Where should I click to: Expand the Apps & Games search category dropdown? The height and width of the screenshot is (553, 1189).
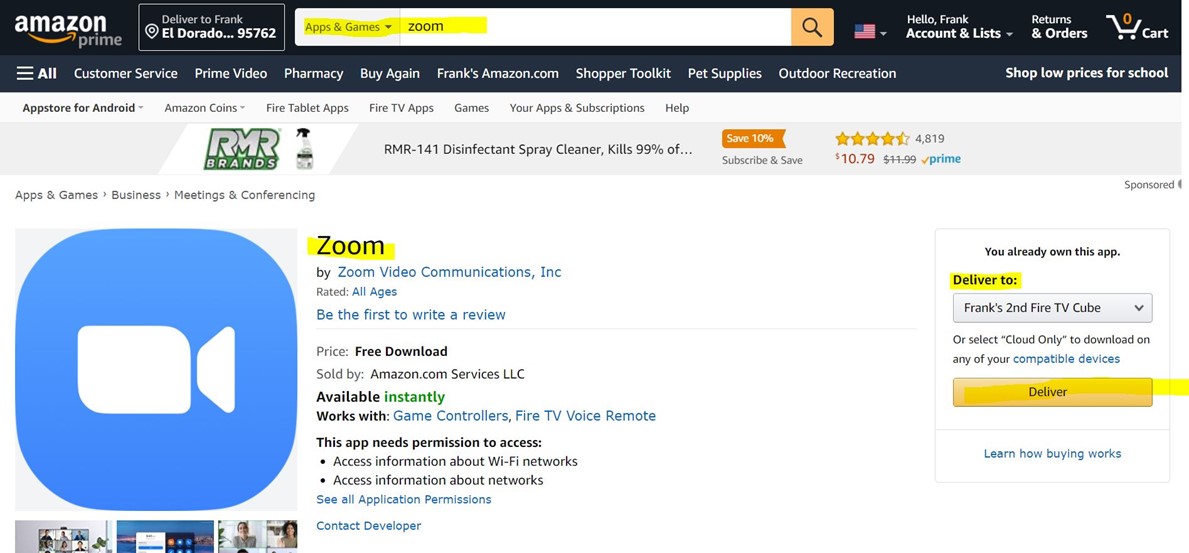click(348, 27)
